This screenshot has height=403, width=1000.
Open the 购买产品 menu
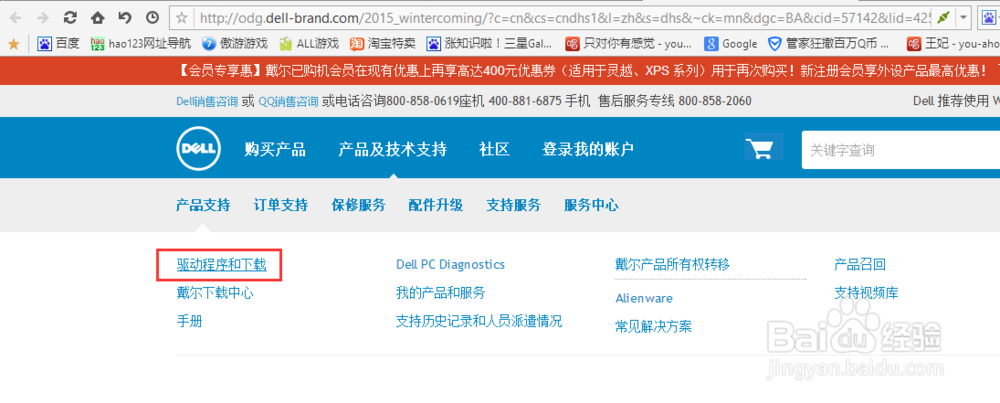pos(275,150)
